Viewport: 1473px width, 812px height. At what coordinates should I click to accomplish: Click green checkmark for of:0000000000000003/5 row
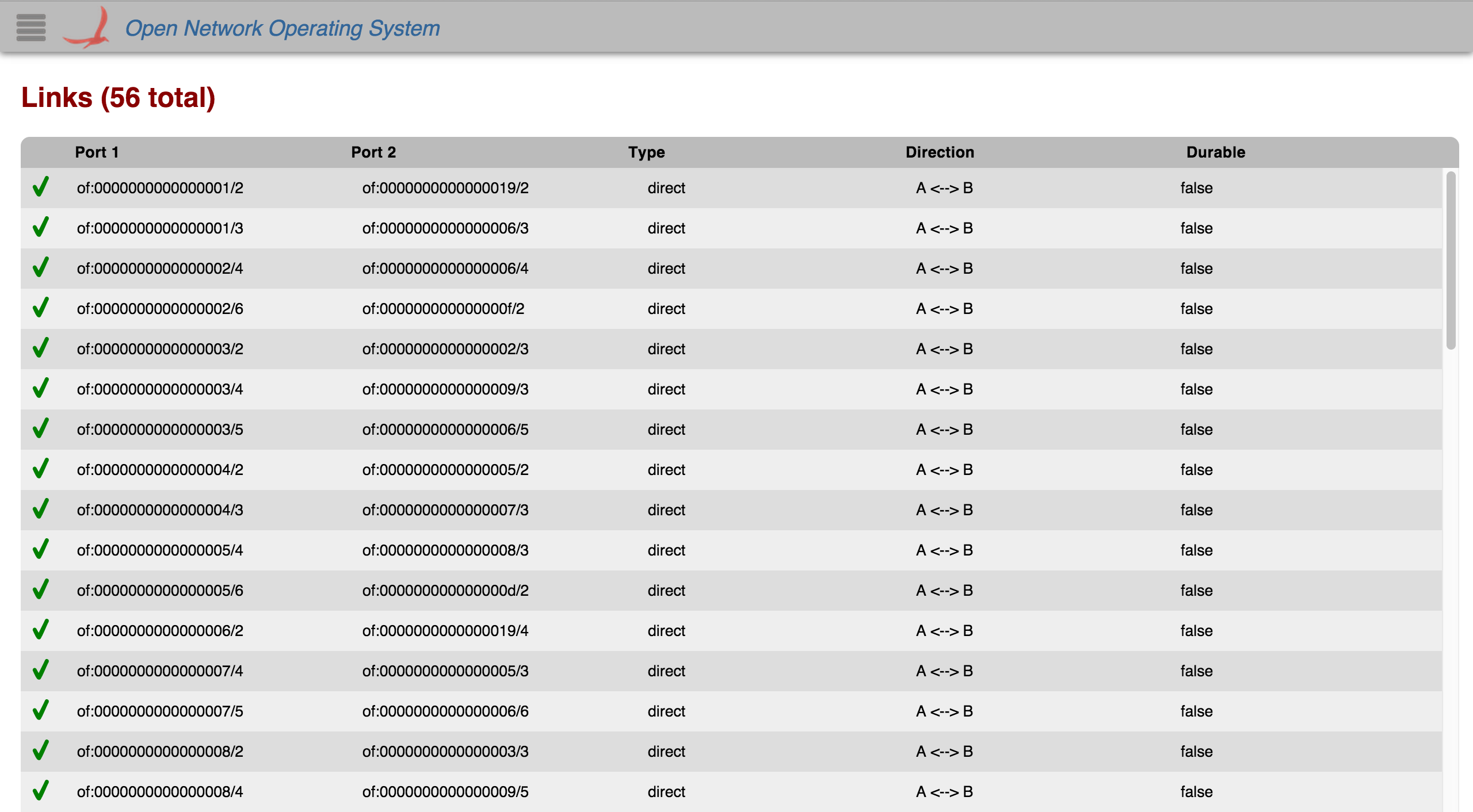40,429
